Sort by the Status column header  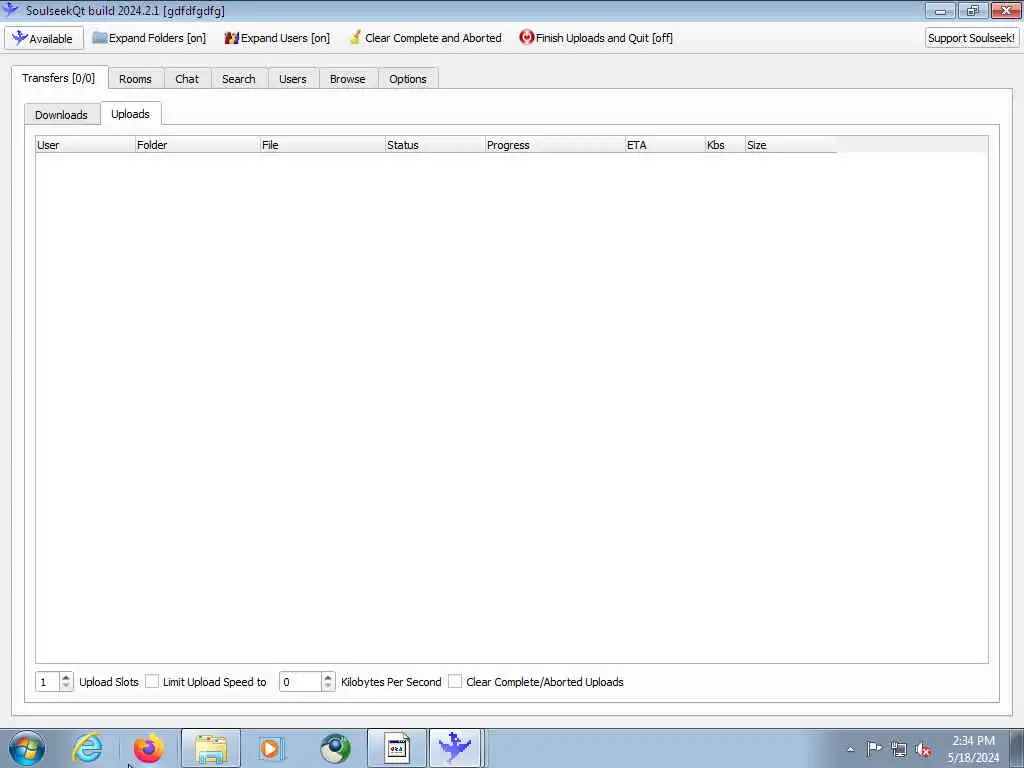pos(435,145)
